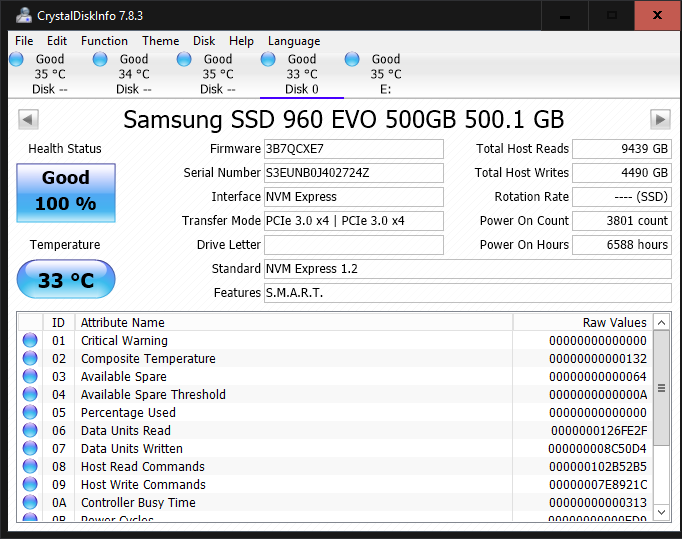This screenshot has width=682, height=539.
Task: Click the Good 100 % health status button
Action: pos(66,193)
